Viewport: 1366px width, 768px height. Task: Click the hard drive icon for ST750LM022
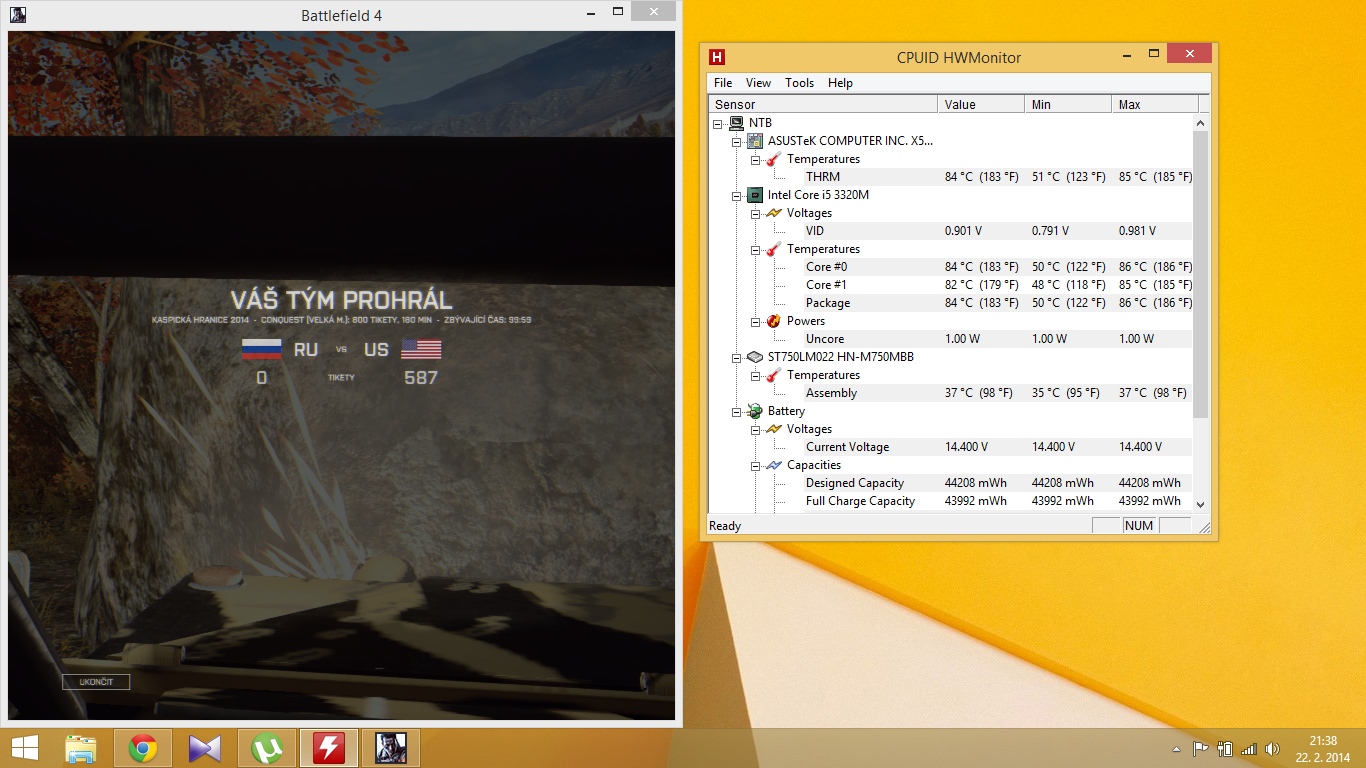pyautogui.click(x=755, y=357)
